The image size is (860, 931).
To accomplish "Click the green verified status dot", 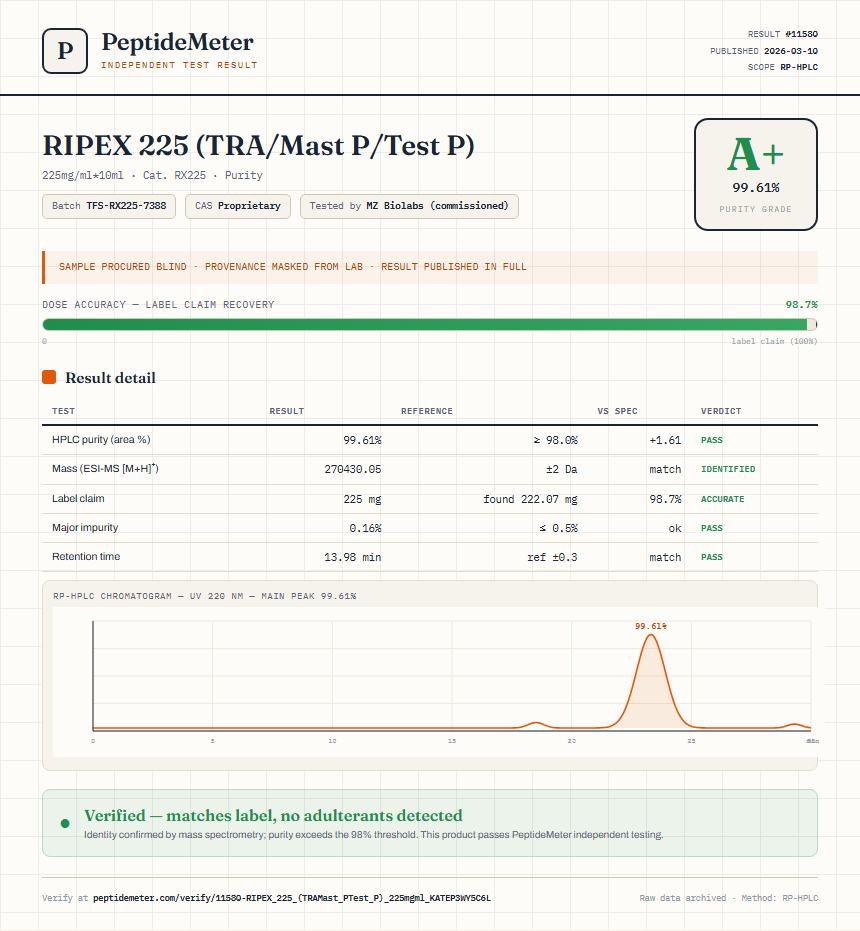I will (x=65, y=823).
